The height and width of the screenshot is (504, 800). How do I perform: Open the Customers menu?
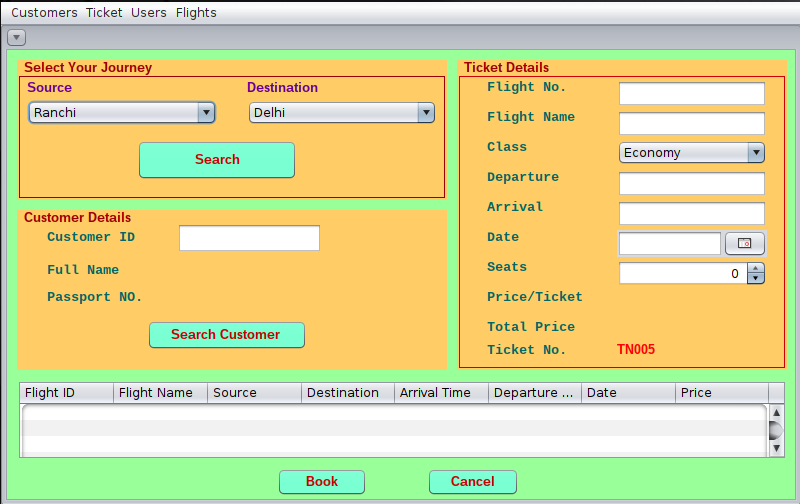(44, 13)
